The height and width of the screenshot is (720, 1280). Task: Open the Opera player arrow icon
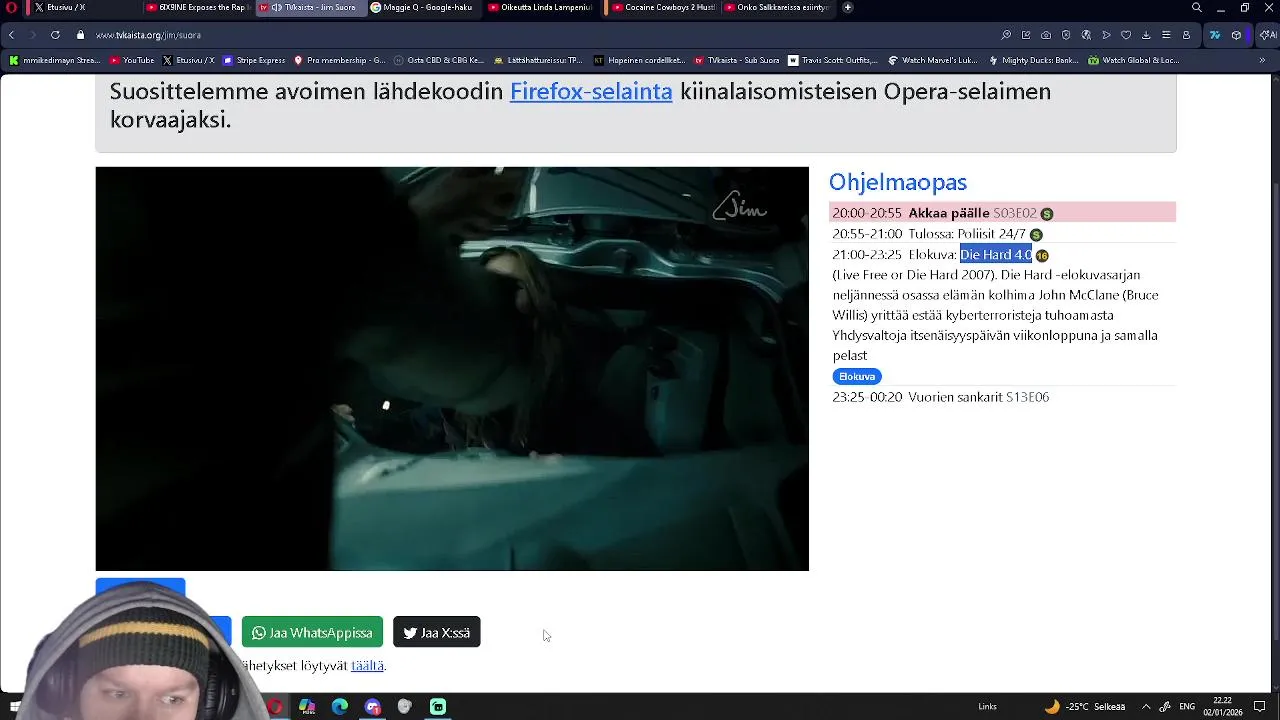pyautogui.click(x=1106, y=35)
